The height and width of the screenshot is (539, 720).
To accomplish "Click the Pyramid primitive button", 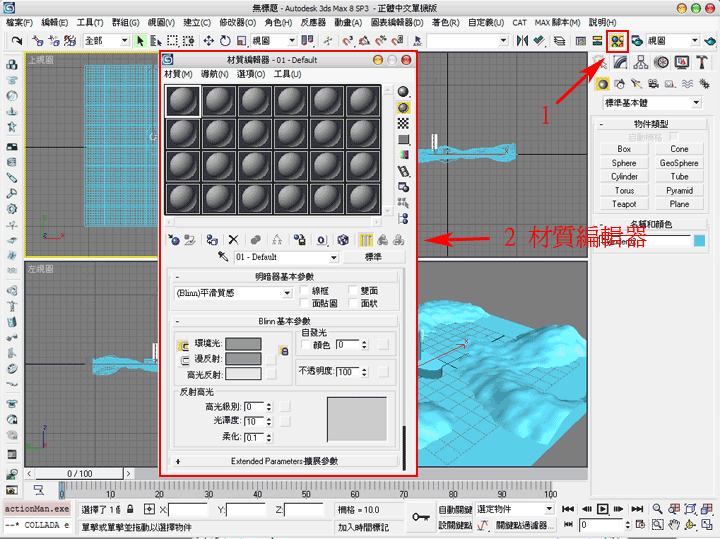I will click(679, 190).
